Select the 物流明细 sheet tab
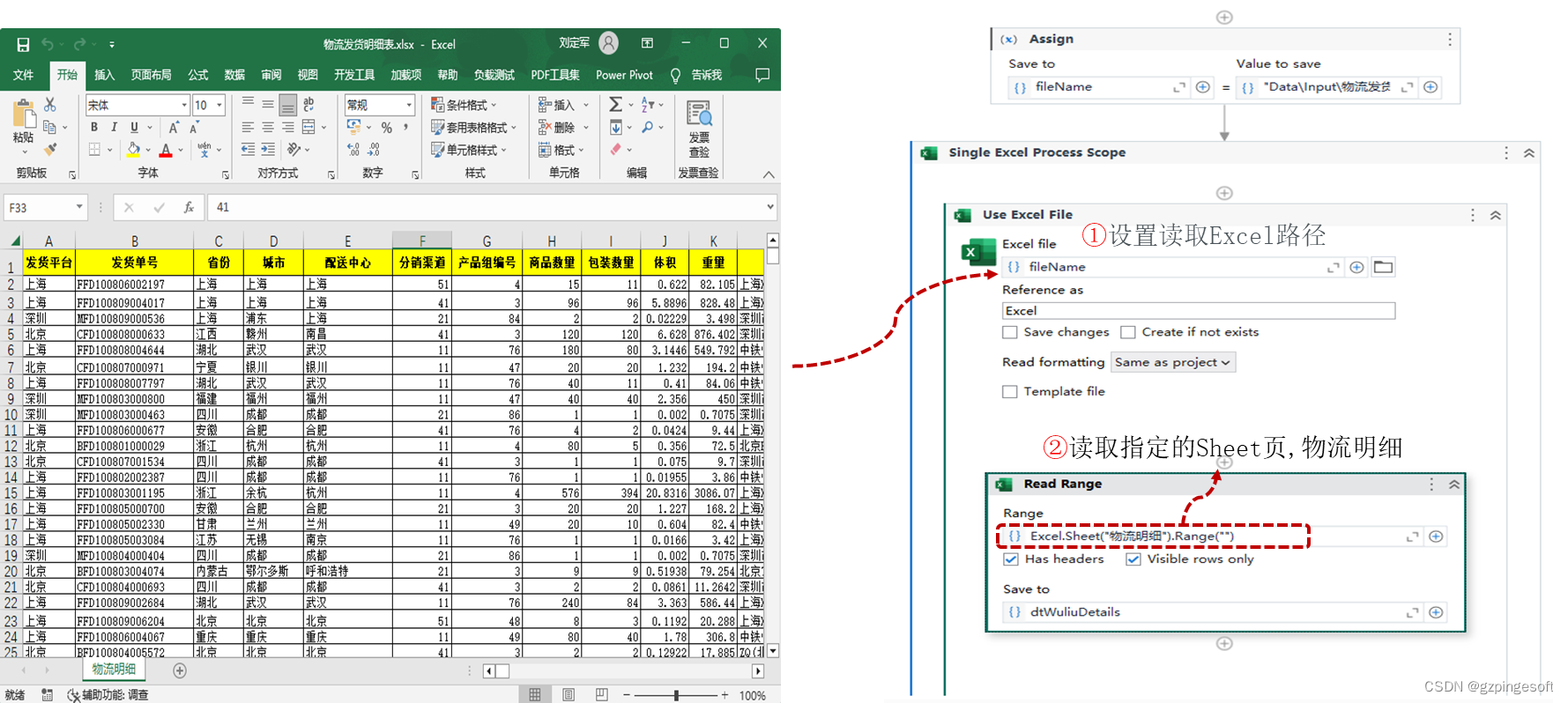Viewport: 1568px width, 703px height. [x=115, y=670]
